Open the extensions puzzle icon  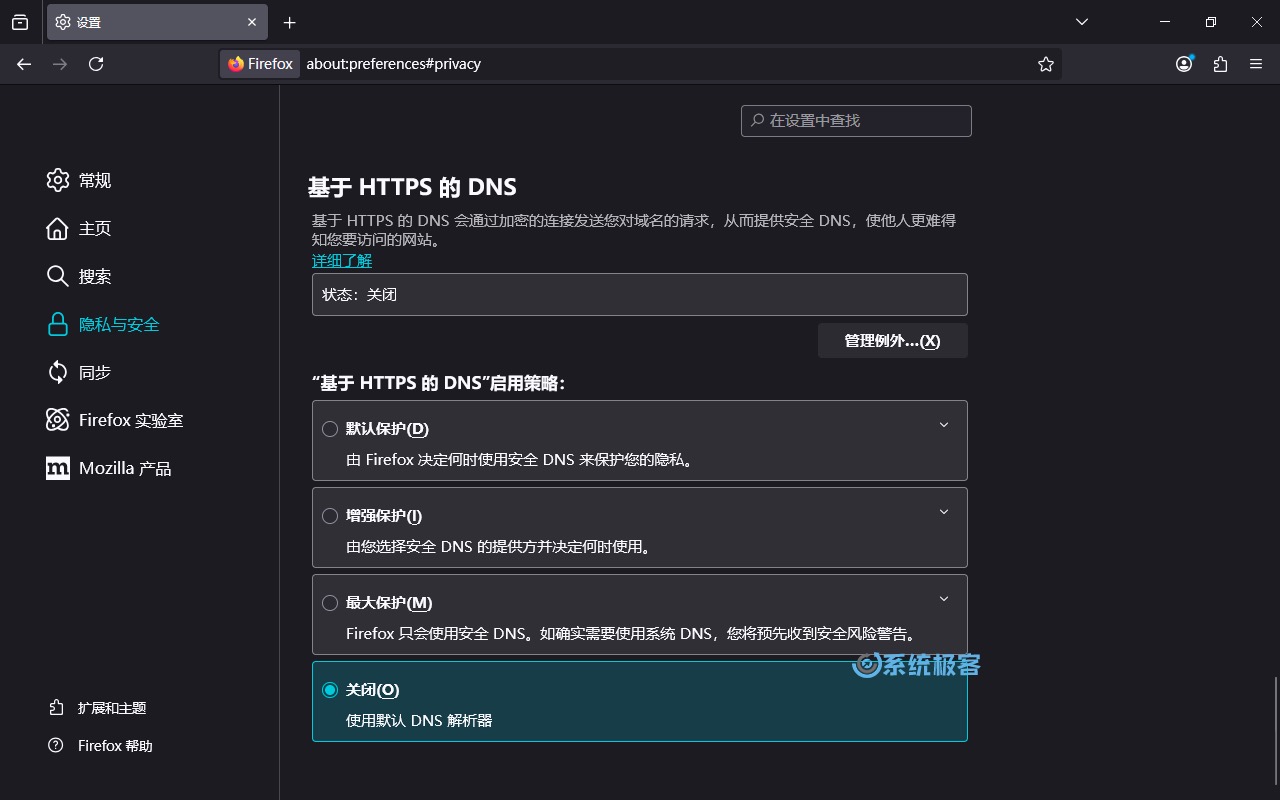point(1220,64)
